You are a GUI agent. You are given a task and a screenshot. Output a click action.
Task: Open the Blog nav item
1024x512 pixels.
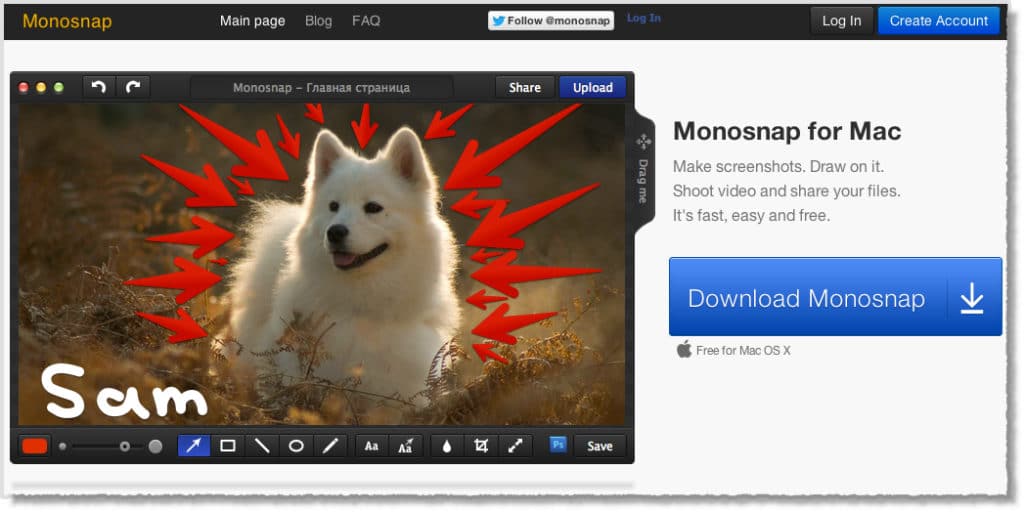coord(319,21)
